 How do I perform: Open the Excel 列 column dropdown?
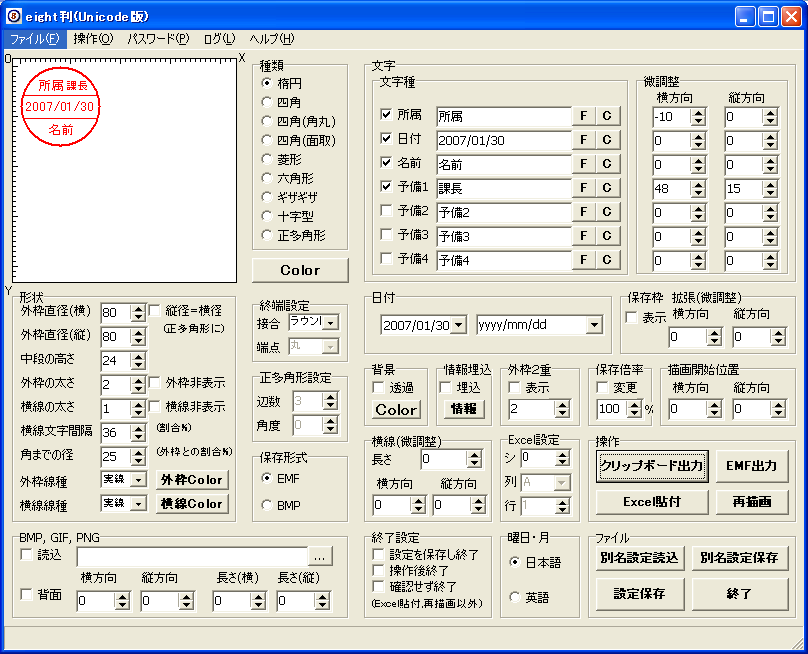(x=563, y=483)
